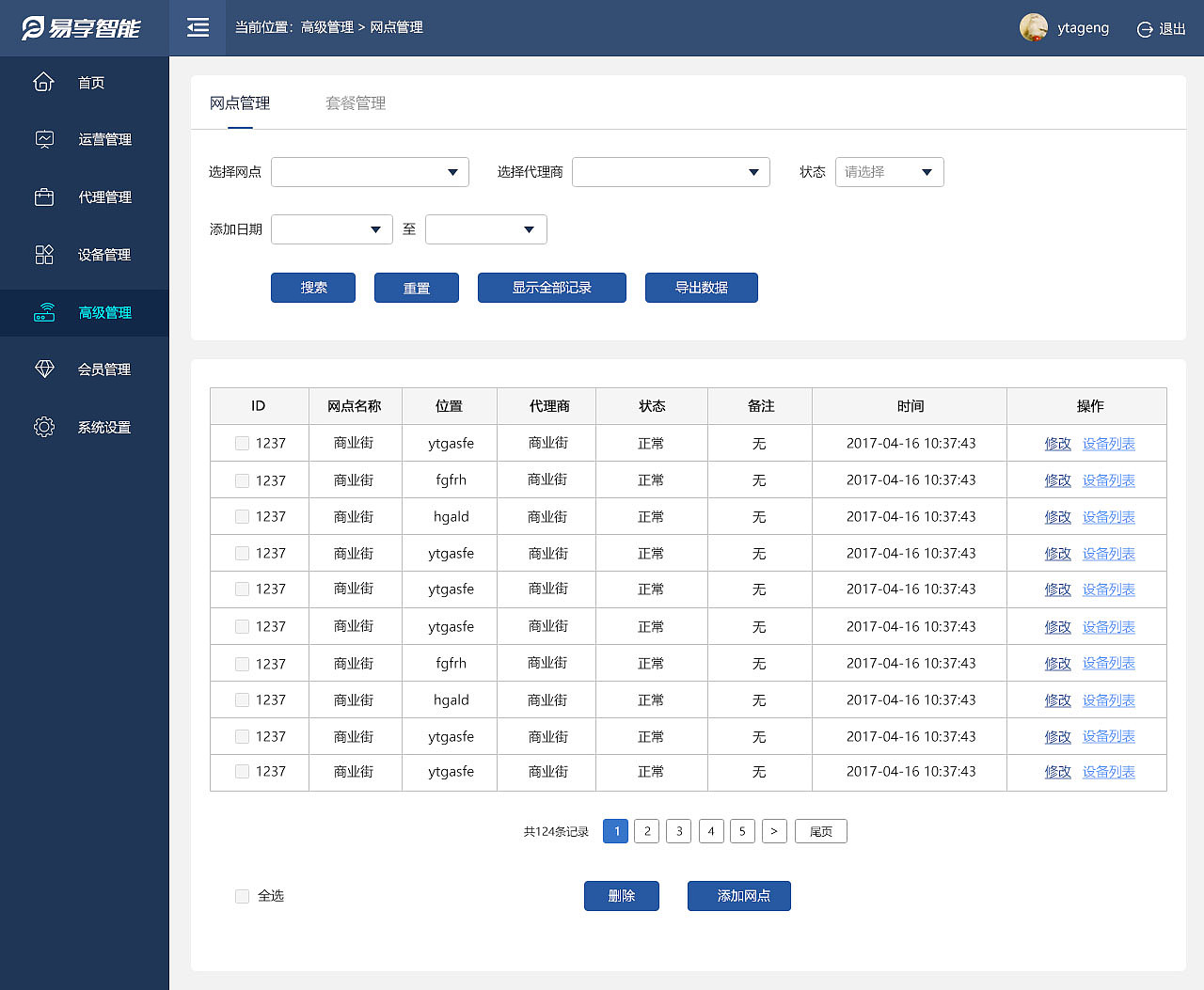1204x990 pixels.
Task: Click the 删除 button
Action: click(622, 896)
